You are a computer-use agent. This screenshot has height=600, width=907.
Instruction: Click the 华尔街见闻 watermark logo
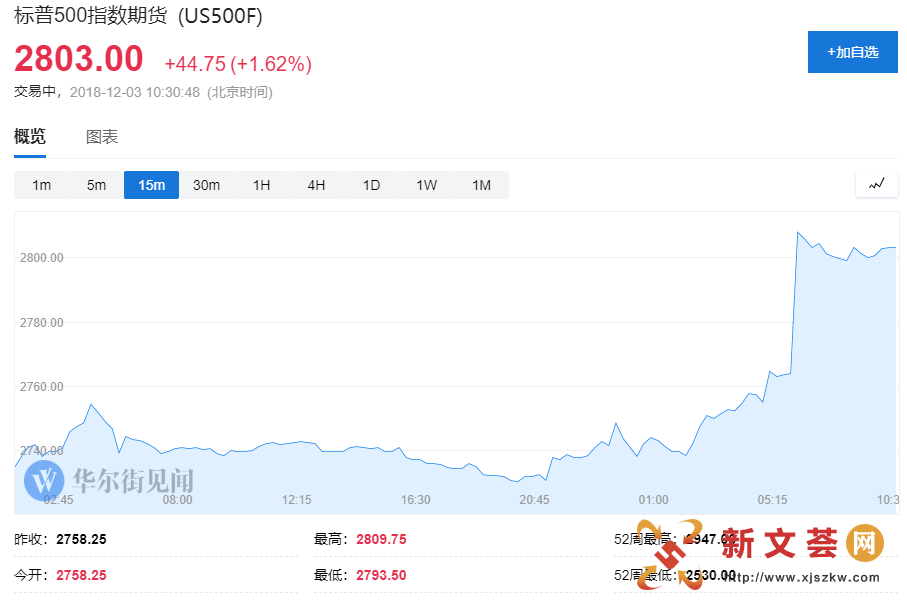click(108, 481)
